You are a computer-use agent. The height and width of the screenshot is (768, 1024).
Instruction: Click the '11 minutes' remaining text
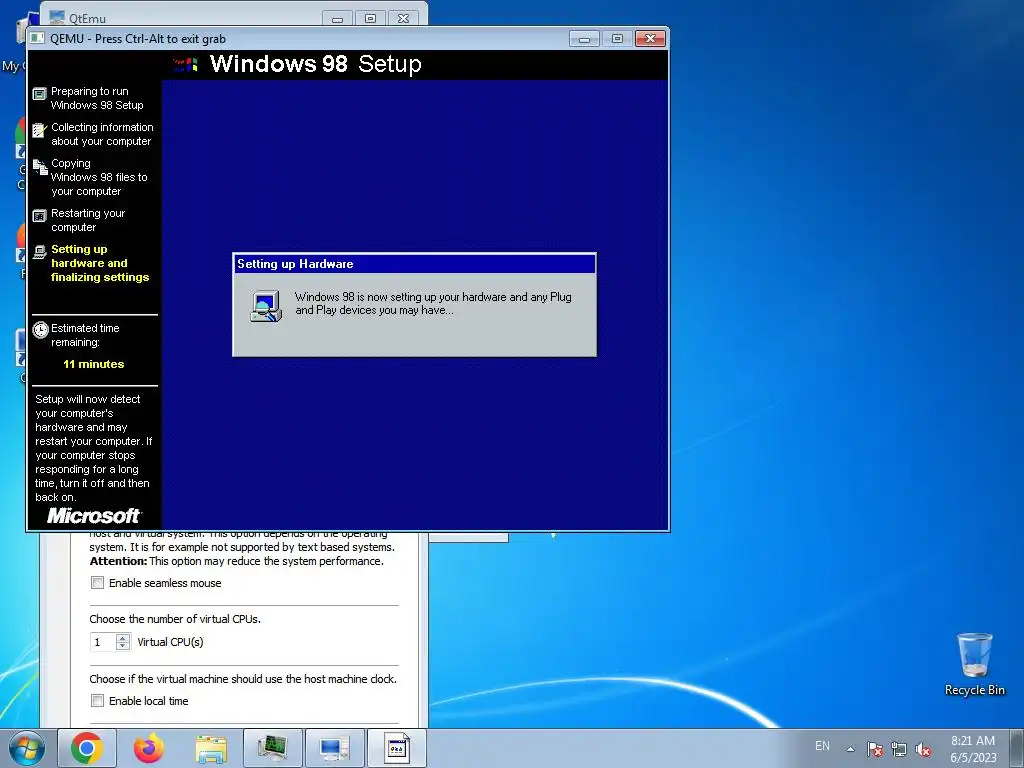93,364
